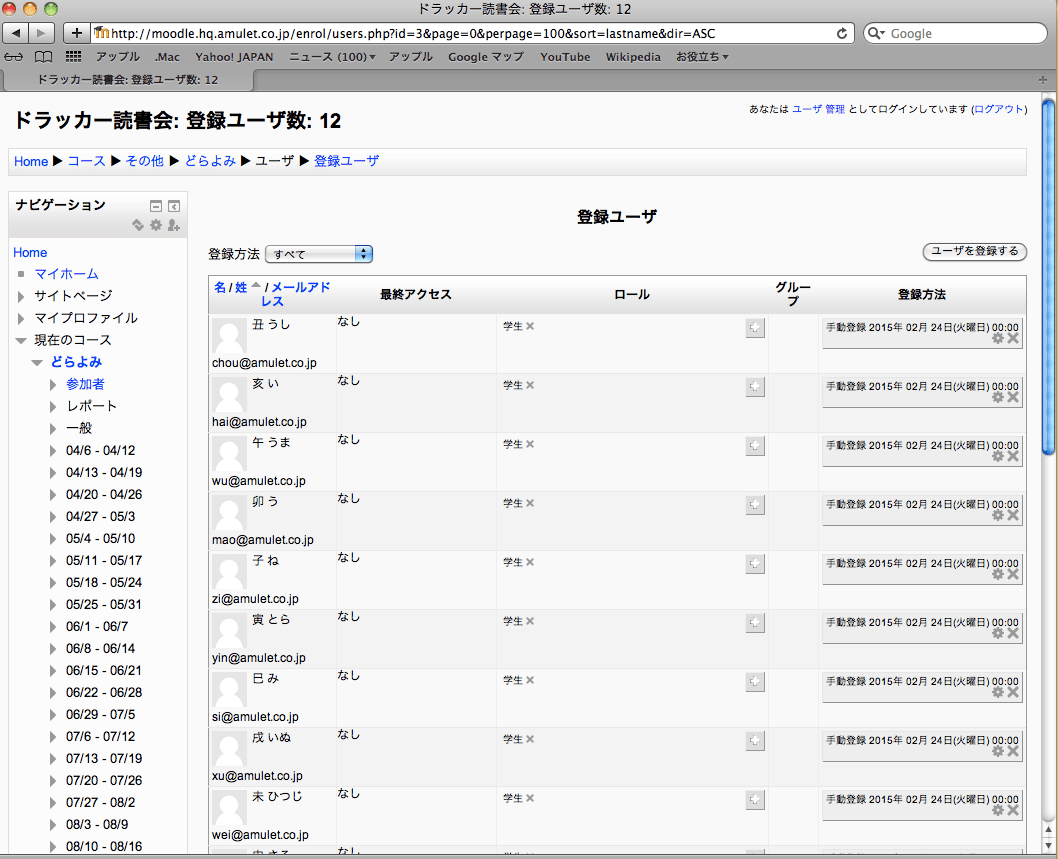
Task: Open the マイホーム navigation link
Action: [66, 274]
